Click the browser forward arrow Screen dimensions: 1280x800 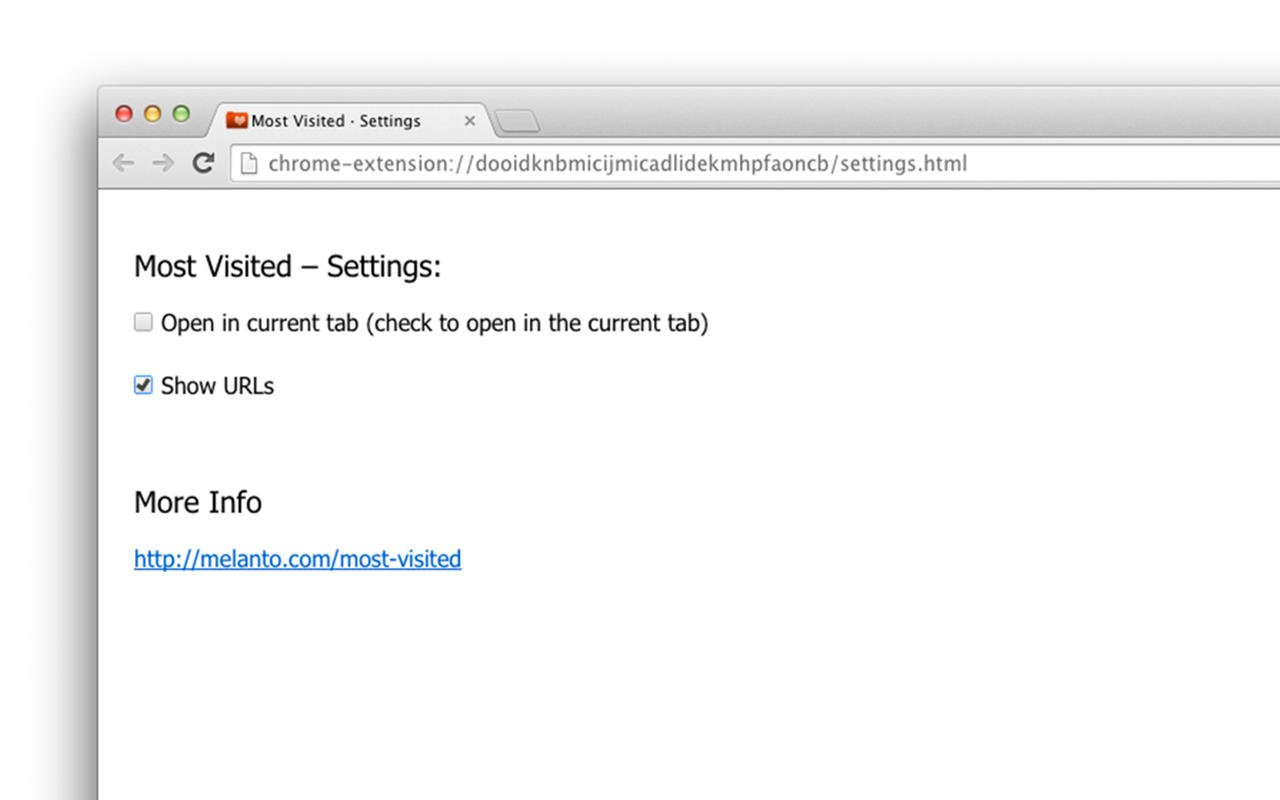(x=163, y=163)
